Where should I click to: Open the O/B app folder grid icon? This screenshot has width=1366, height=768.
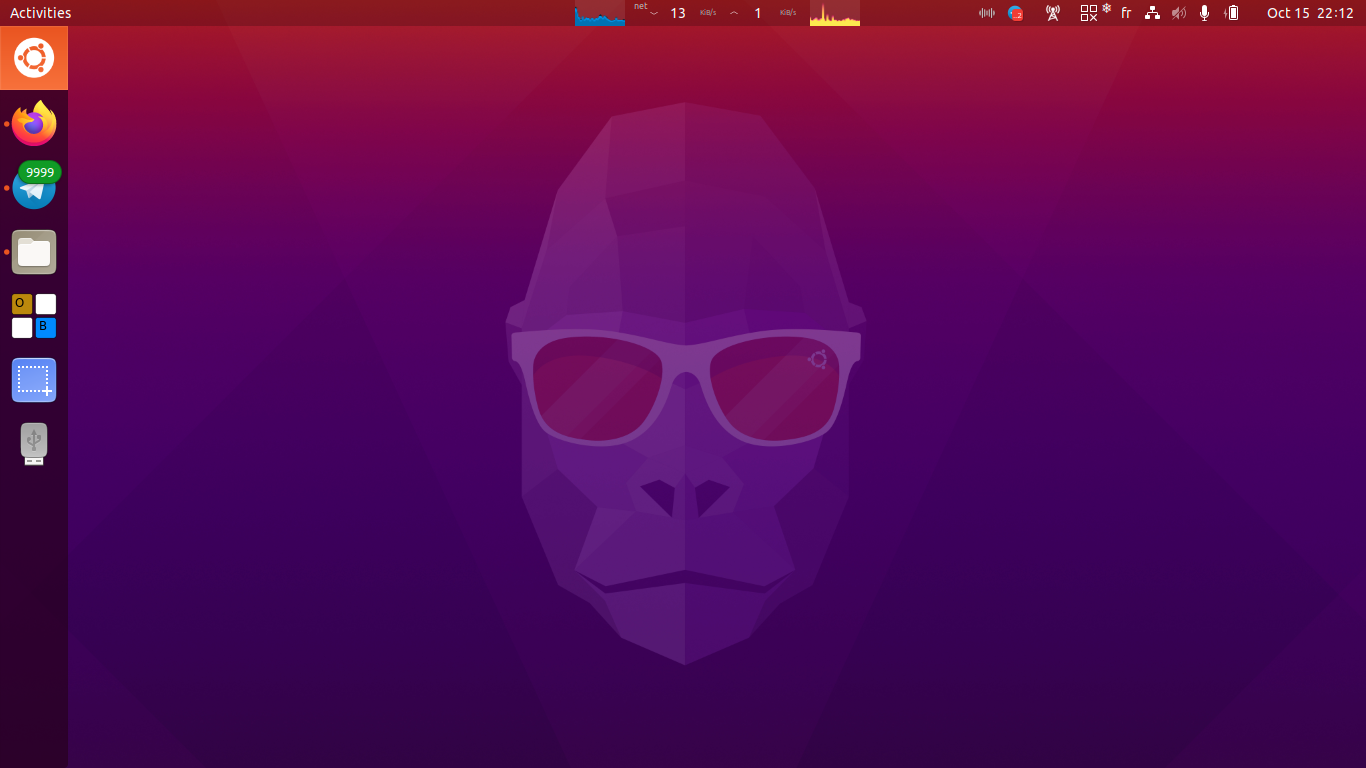click(x=34, y=316)
